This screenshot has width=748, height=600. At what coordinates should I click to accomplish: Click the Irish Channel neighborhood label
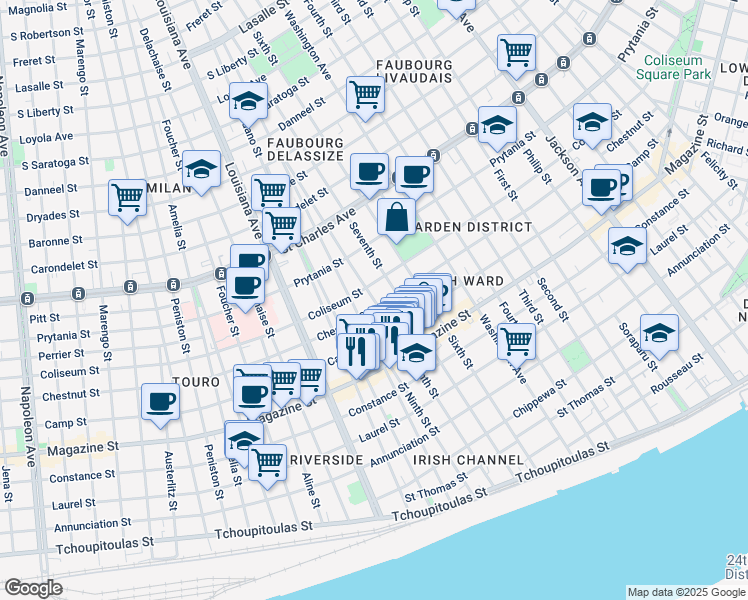click(468, 459)
